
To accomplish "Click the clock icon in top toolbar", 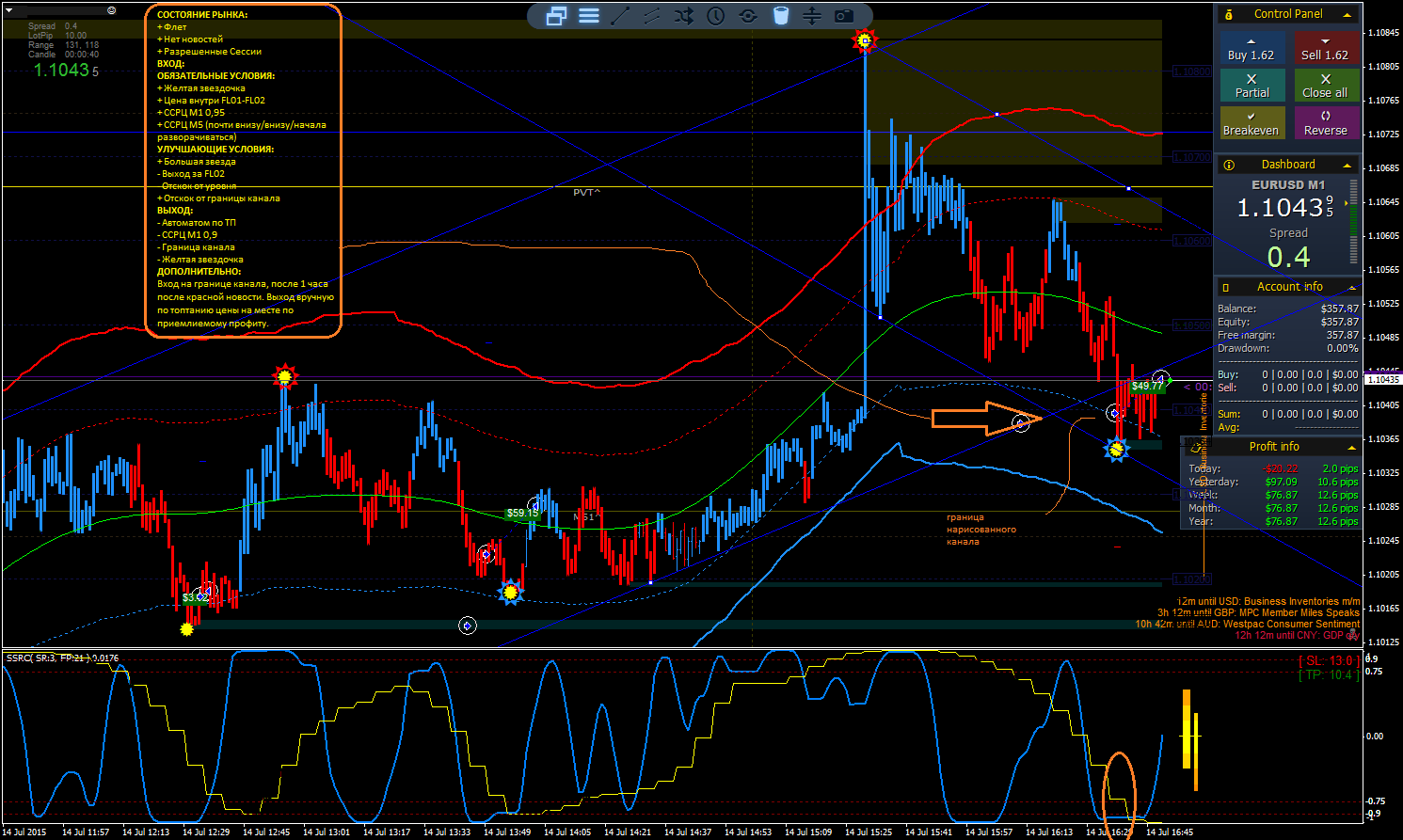I will pyautogui.click(x=716, y=16).
